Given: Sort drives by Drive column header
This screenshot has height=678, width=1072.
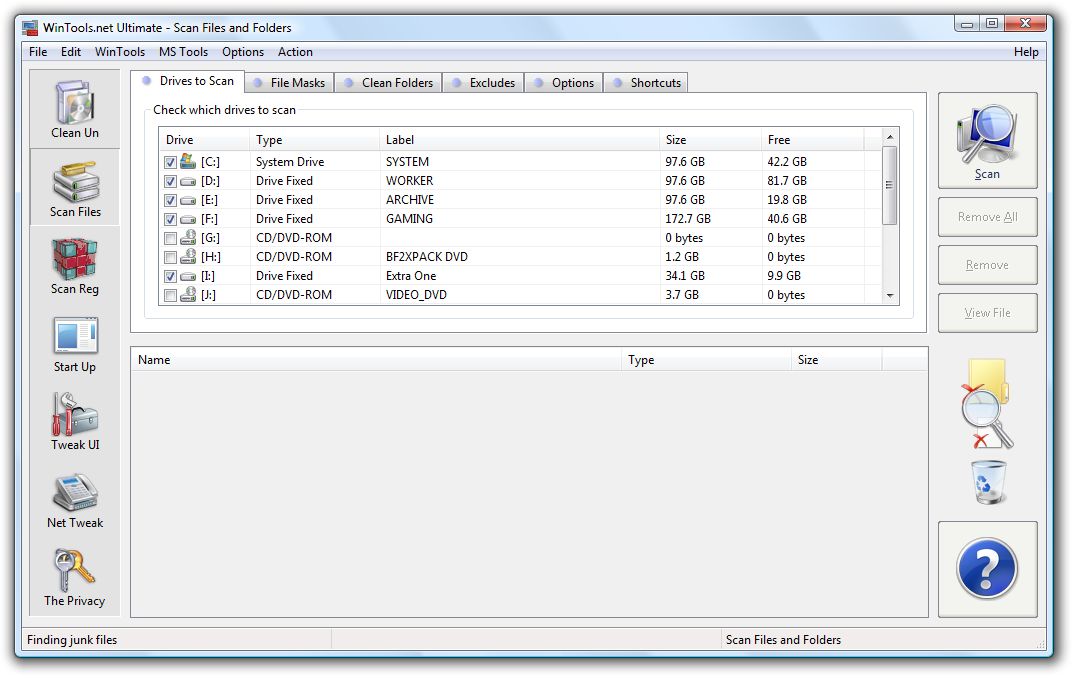Looking at the screenshot, I should pos(204,140).
